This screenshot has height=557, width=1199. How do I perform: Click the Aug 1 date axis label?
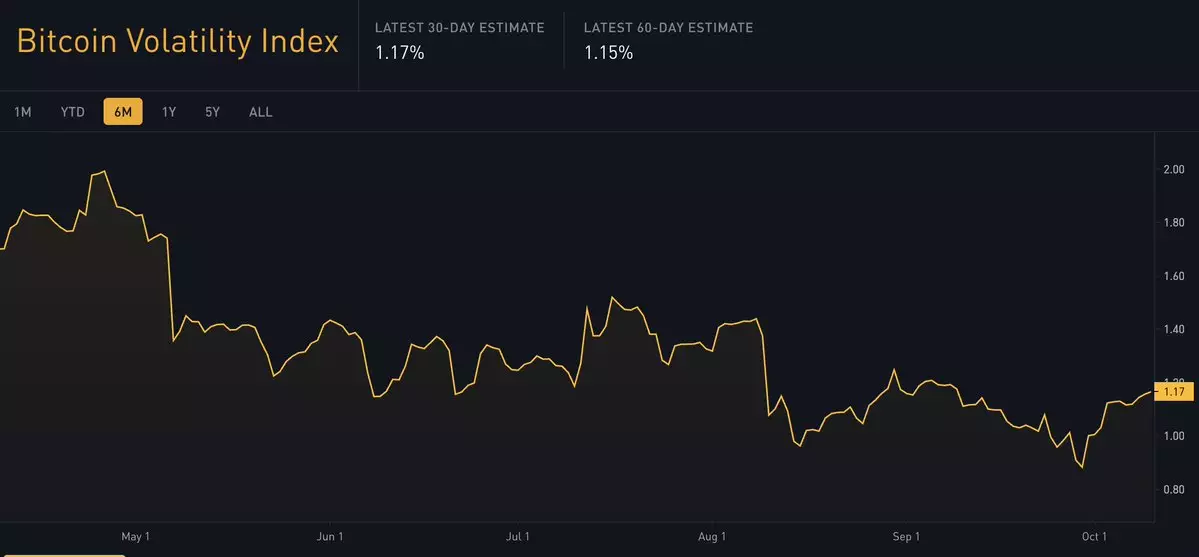pos(711,537)
